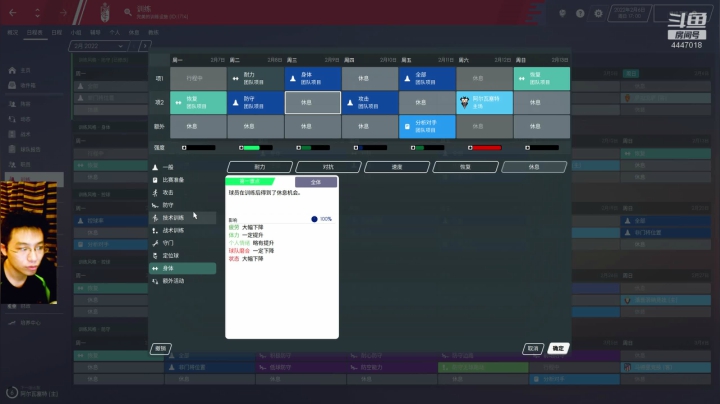720x404 pixels.
Task: Select the highlighted 身体 physical category
Action: (182, 268)
